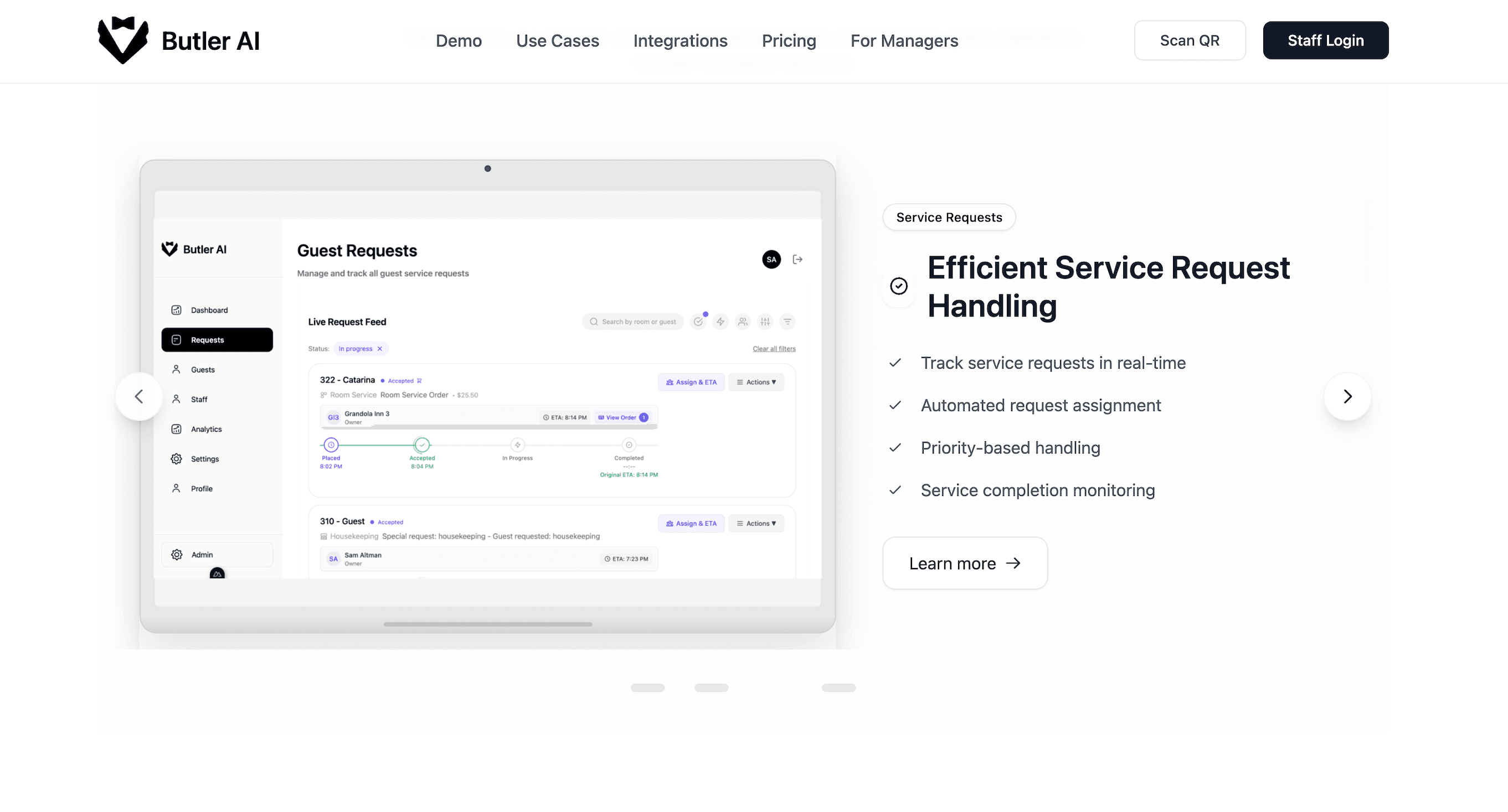1508x812 pixels.
Task: Open the For Managers navigation item
Action: tap(904, 40)
